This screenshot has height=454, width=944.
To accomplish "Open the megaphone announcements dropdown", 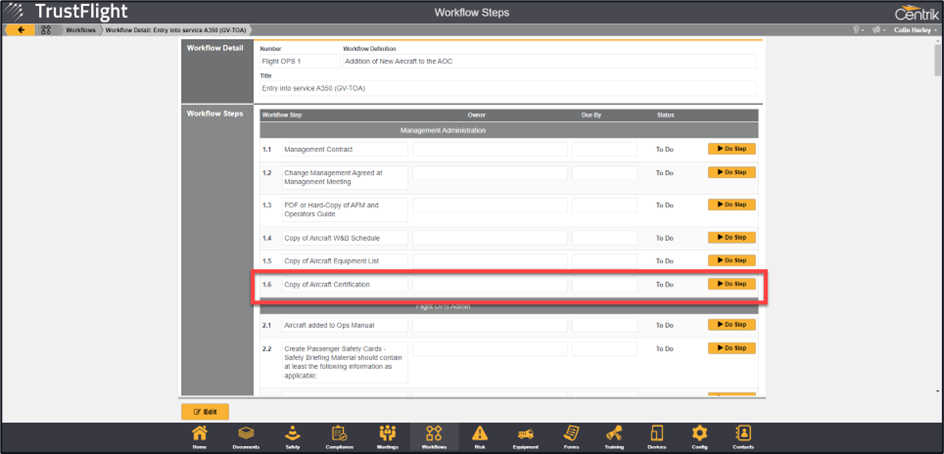I will [878, 30].
